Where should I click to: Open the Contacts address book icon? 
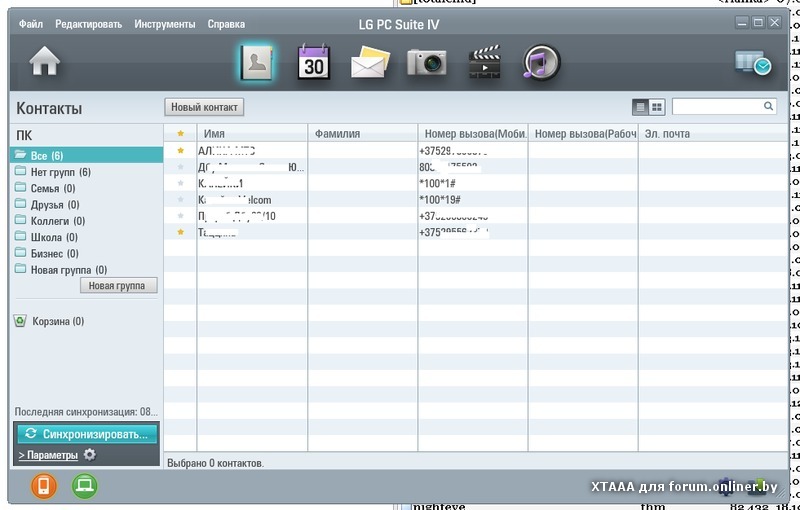click(257, 63)
